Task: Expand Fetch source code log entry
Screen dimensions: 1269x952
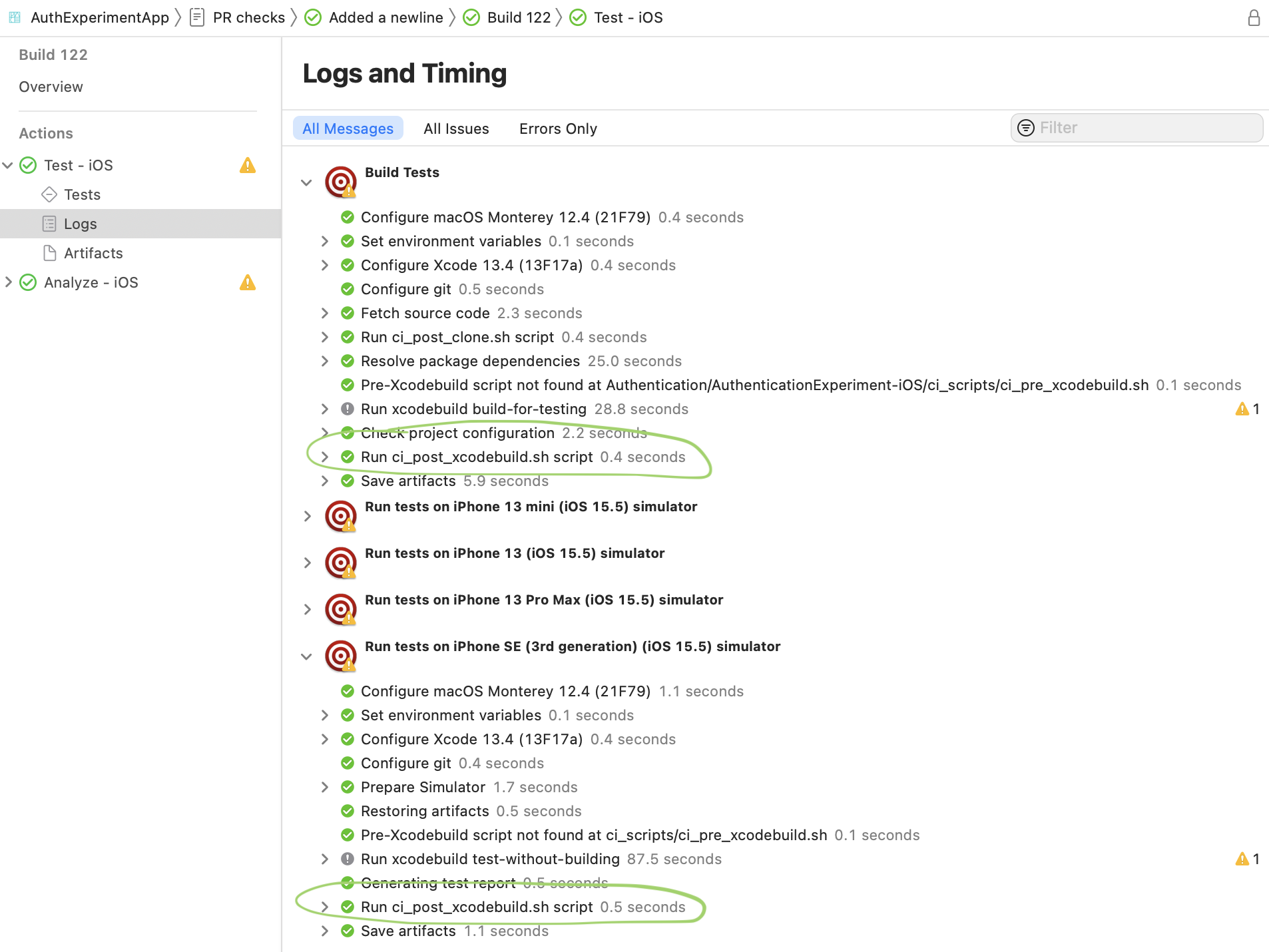Action: (325, 313)
